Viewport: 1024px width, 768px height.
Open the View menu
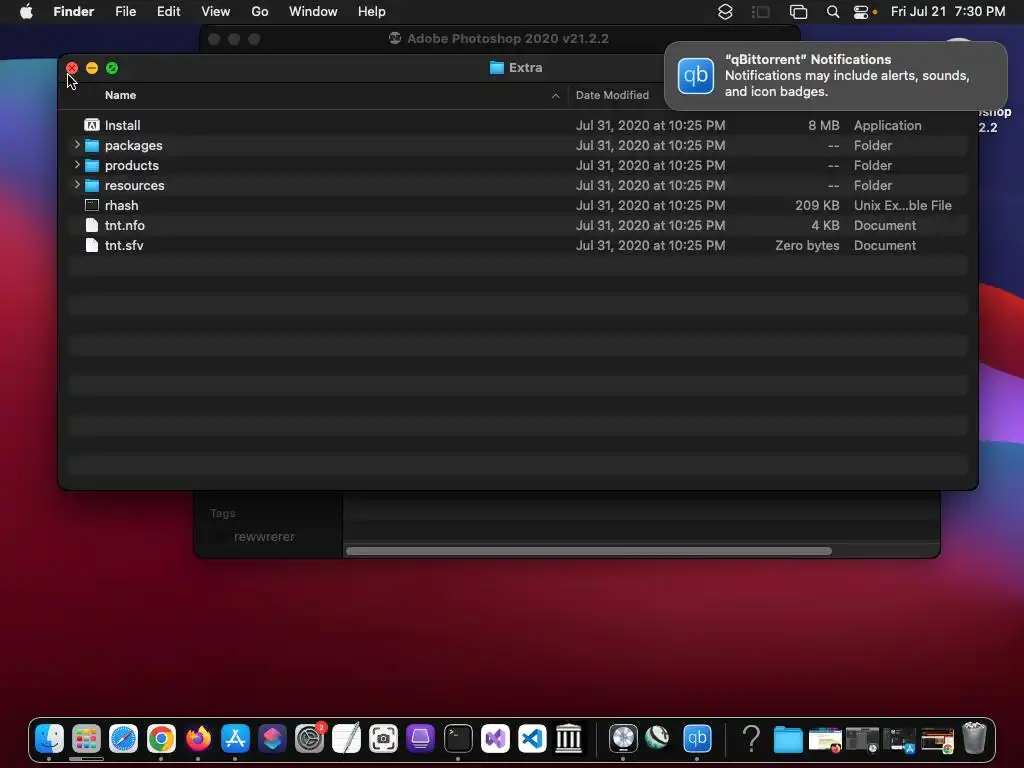tap(216, 12)
